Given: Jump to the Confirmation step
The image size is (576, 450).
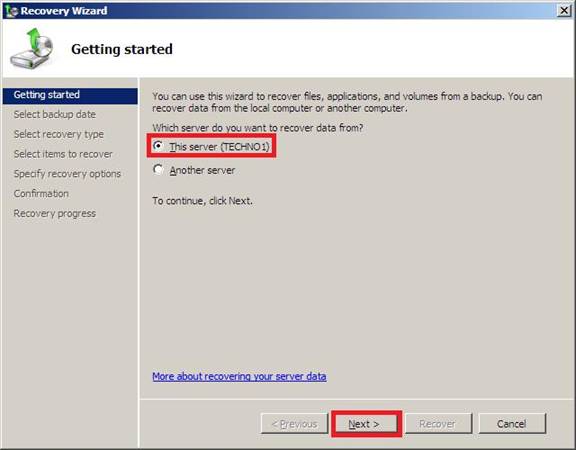Looking at the screenshot, I should pos(41,194).
